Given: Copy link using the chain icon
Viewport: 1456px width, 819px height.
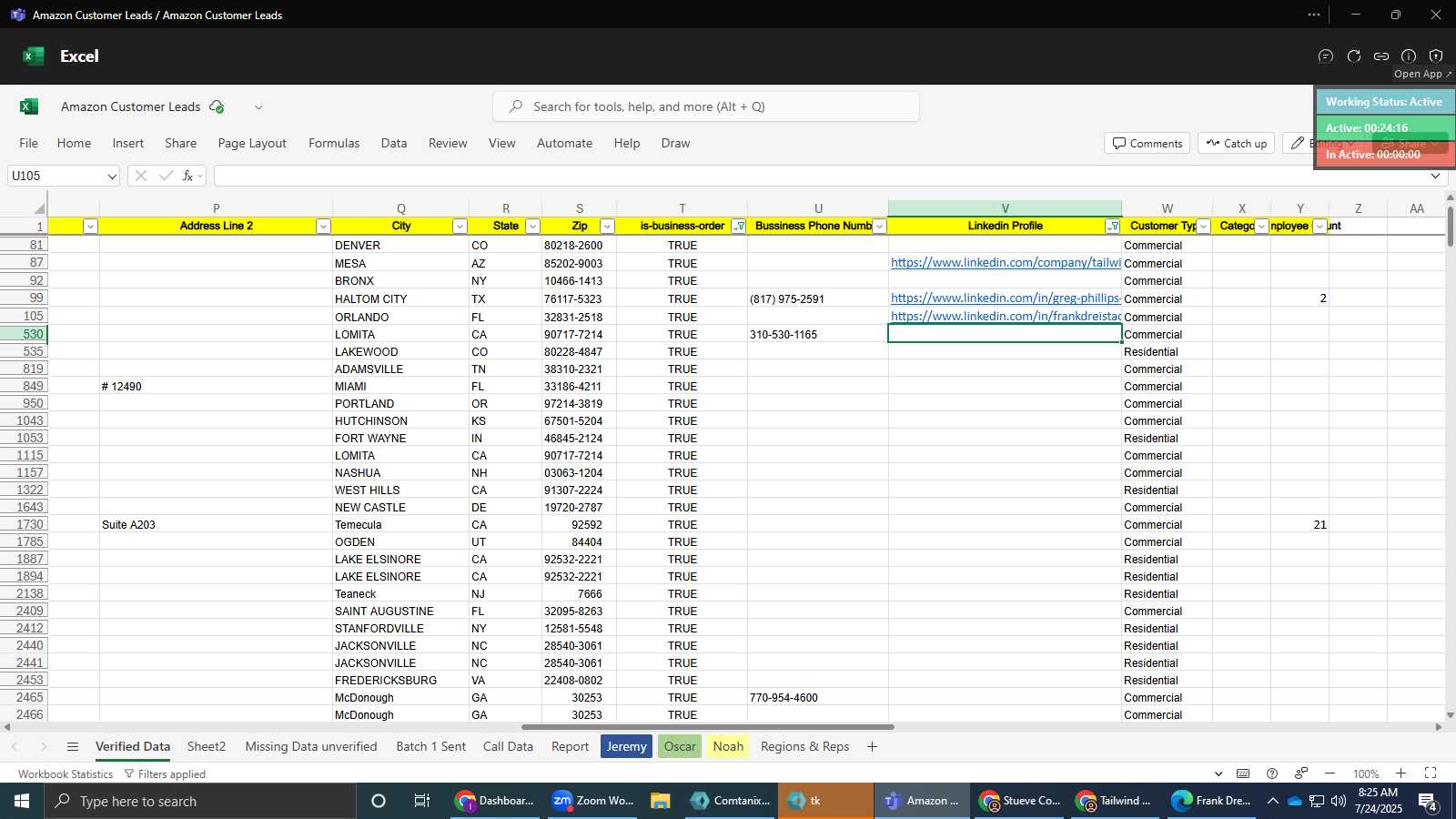Looking at the screenshot, I should [1381, 56].
